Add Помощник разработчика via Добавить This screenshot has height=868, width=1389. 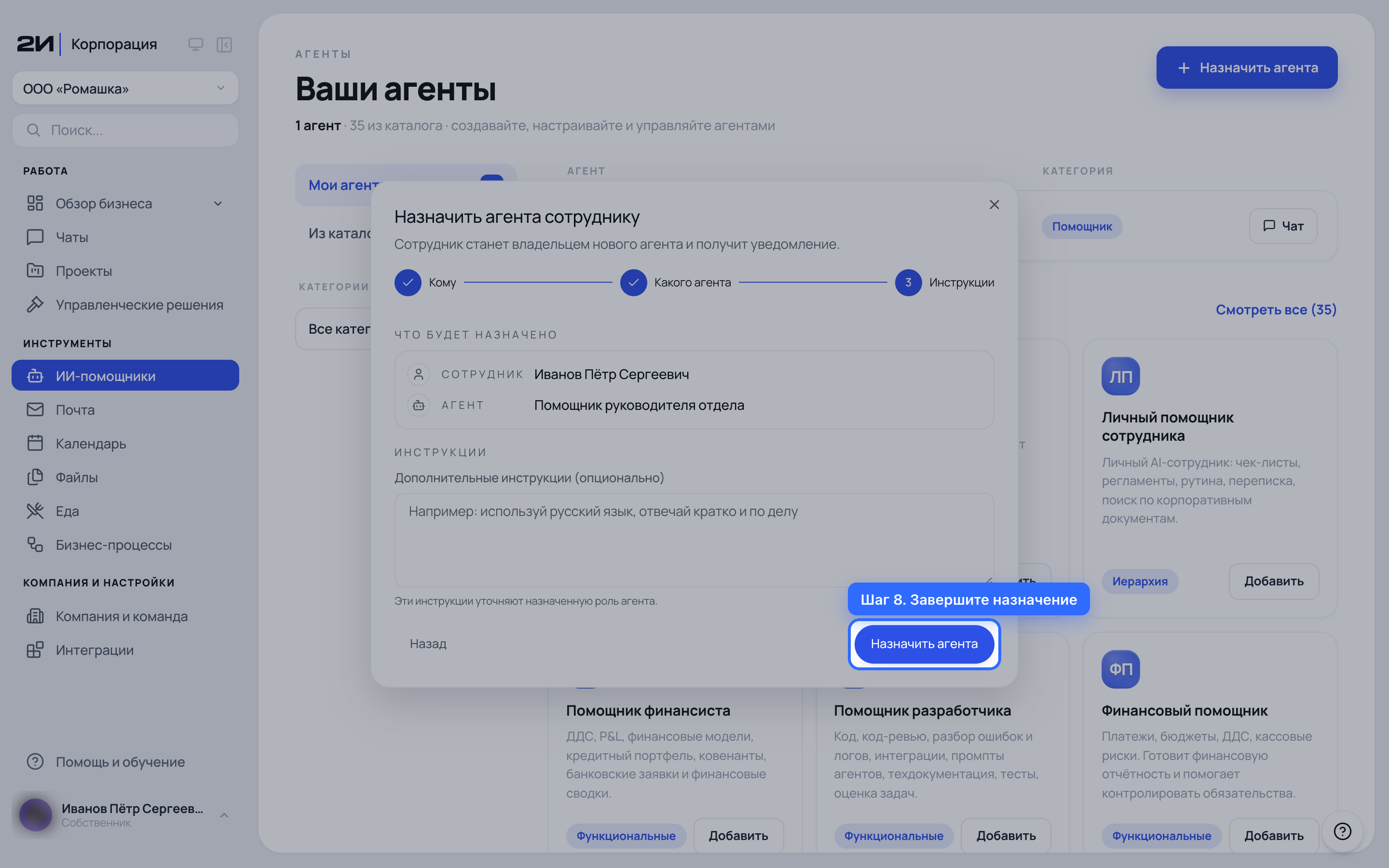tap(1006, 836)
